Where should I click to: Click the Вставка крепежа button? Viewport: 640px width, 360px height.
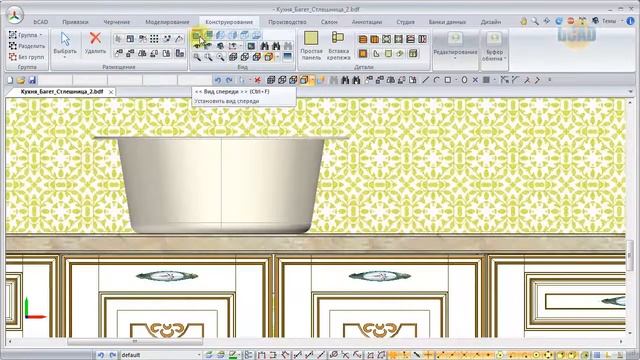(x=338, y=46)
